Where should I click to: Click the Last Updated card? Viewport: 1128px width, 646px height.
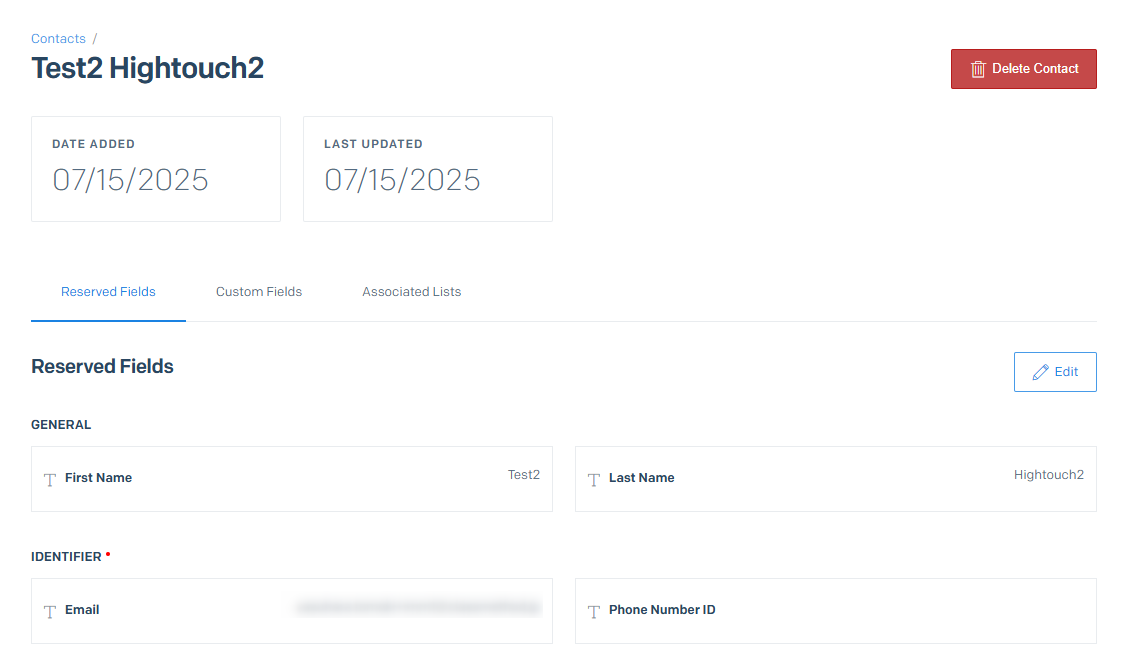tap(428, 169)
